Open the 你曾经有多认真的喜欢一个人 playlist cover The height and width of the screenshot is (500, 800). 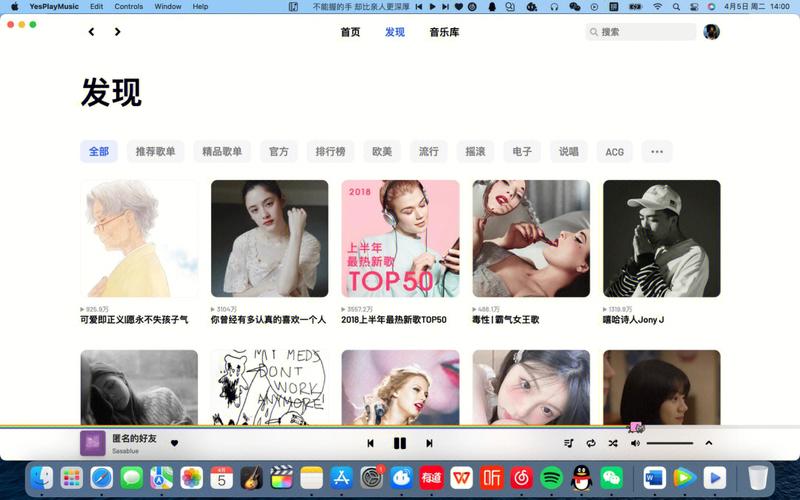coord(270,238)
